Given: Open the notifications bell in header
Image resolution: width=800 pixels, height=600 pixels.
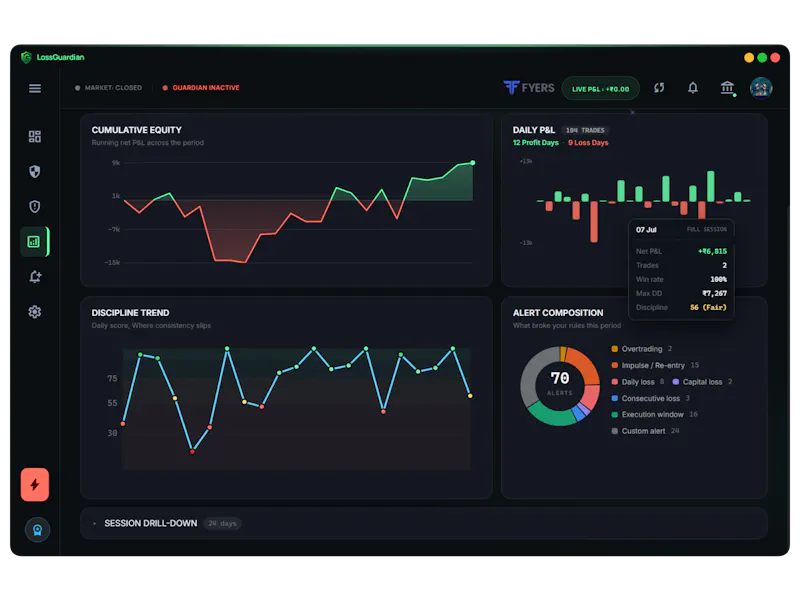Looking at the screenshot, I should click(x=693, y=88).
